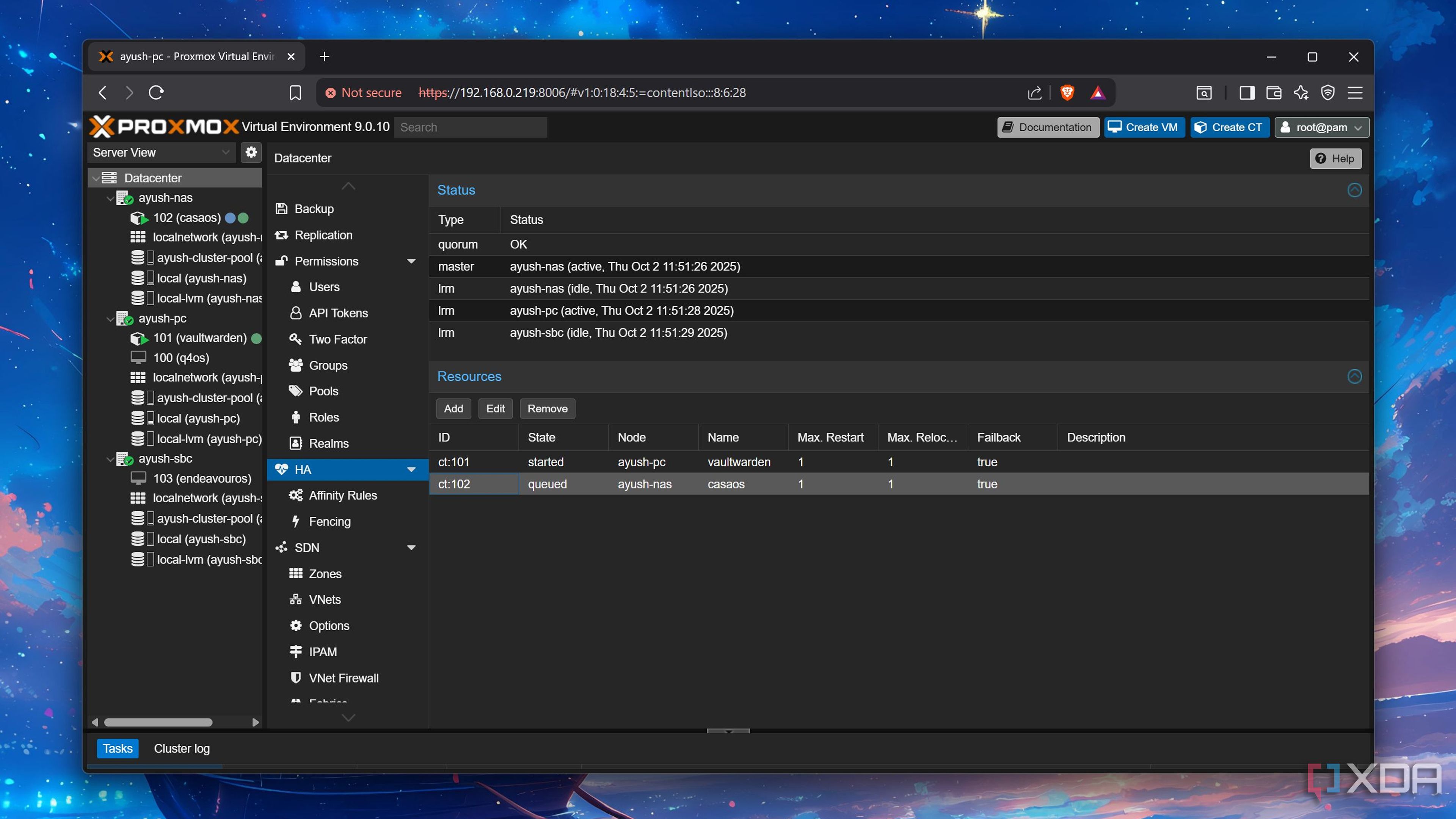Click the Pools tag icon
Viewport: 1456px width, 819px height.
(296, 391)
